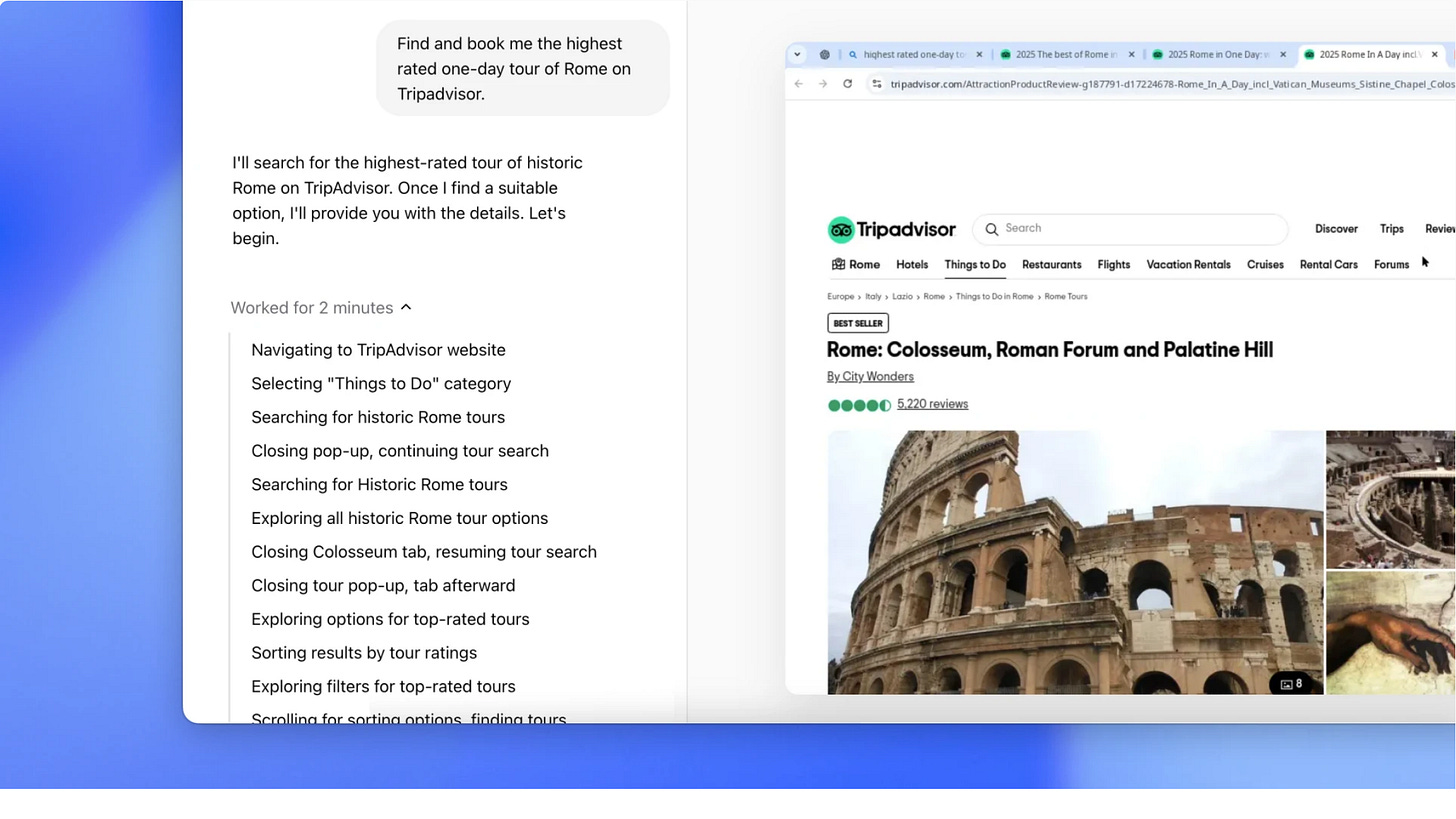Click the Italy breadcrumb link
Image resolution: width=1456 pixels, height=819 pixels.
point(873,297)
